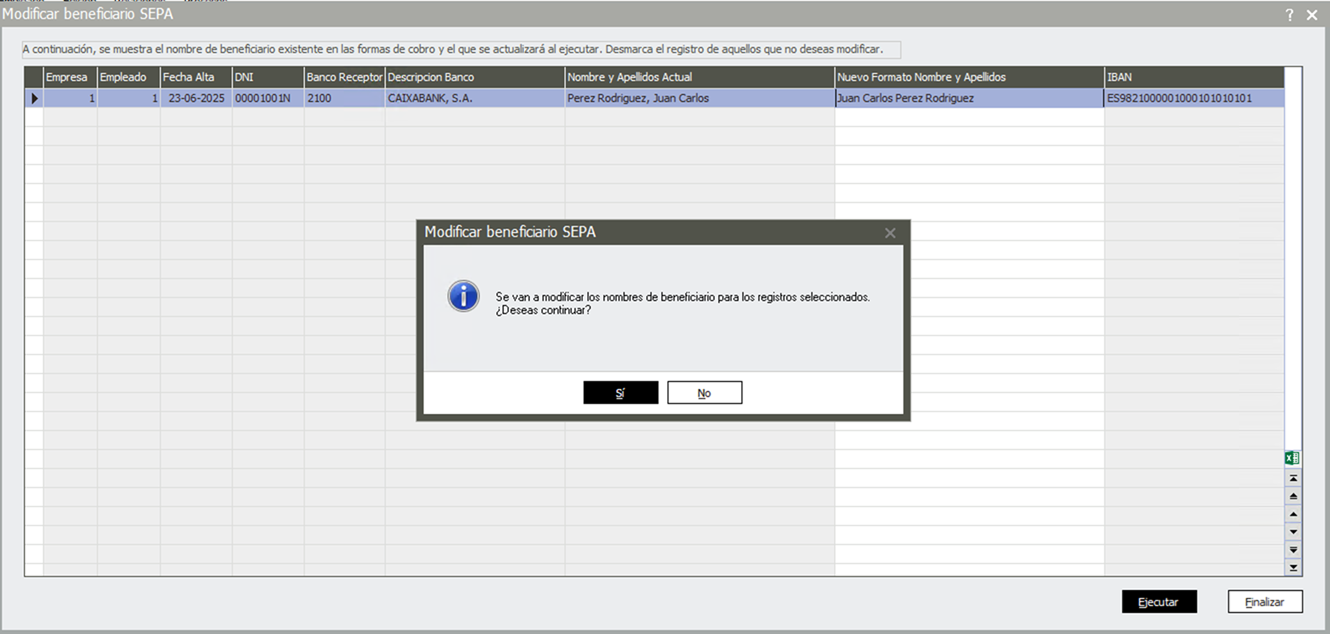
Task: Close the Modificar beneficiario SEPA confirmation dialog
Action: pyautogui.click(x=890, y=233)
